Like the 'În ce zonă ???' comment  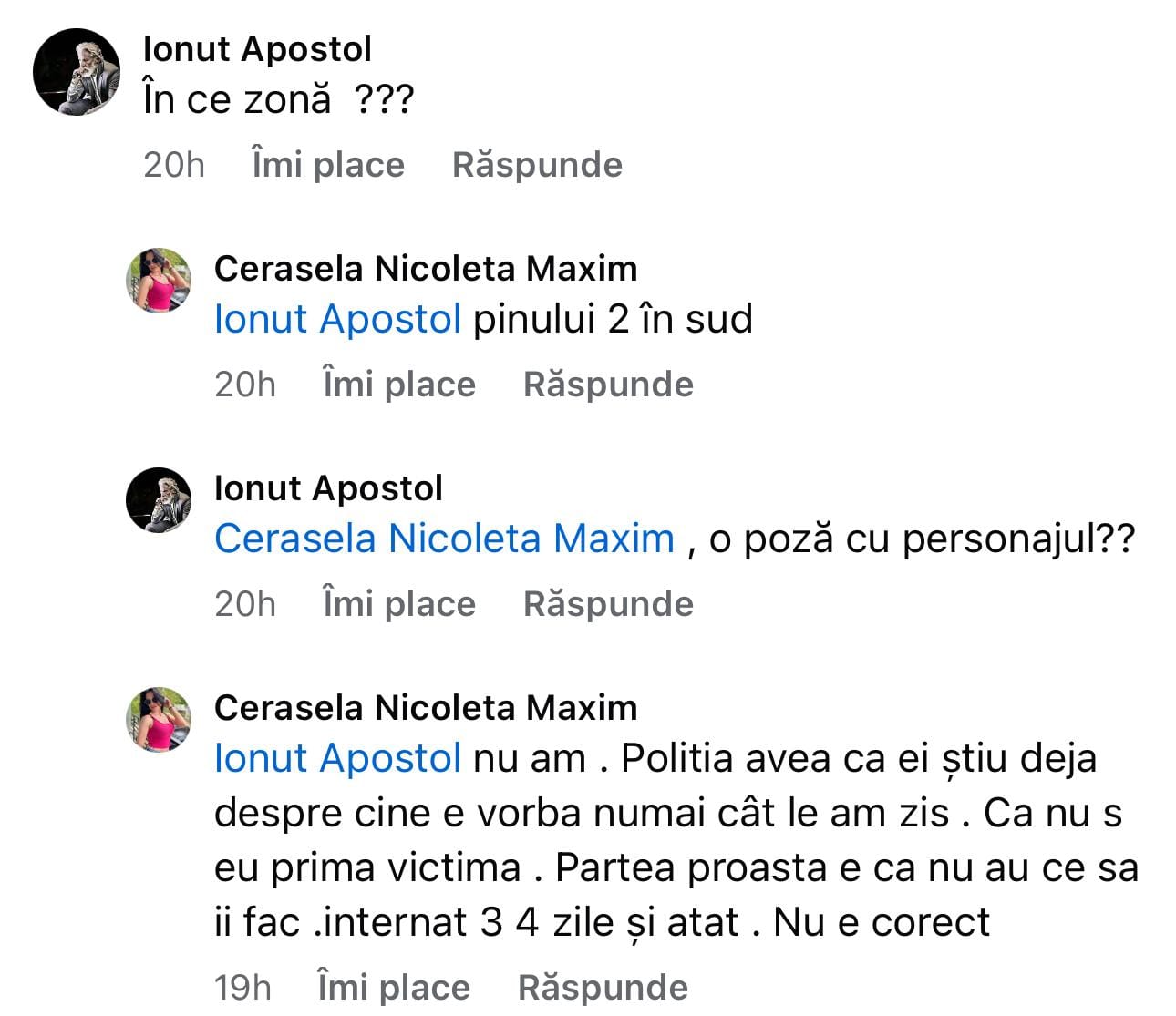pos(328,165)
